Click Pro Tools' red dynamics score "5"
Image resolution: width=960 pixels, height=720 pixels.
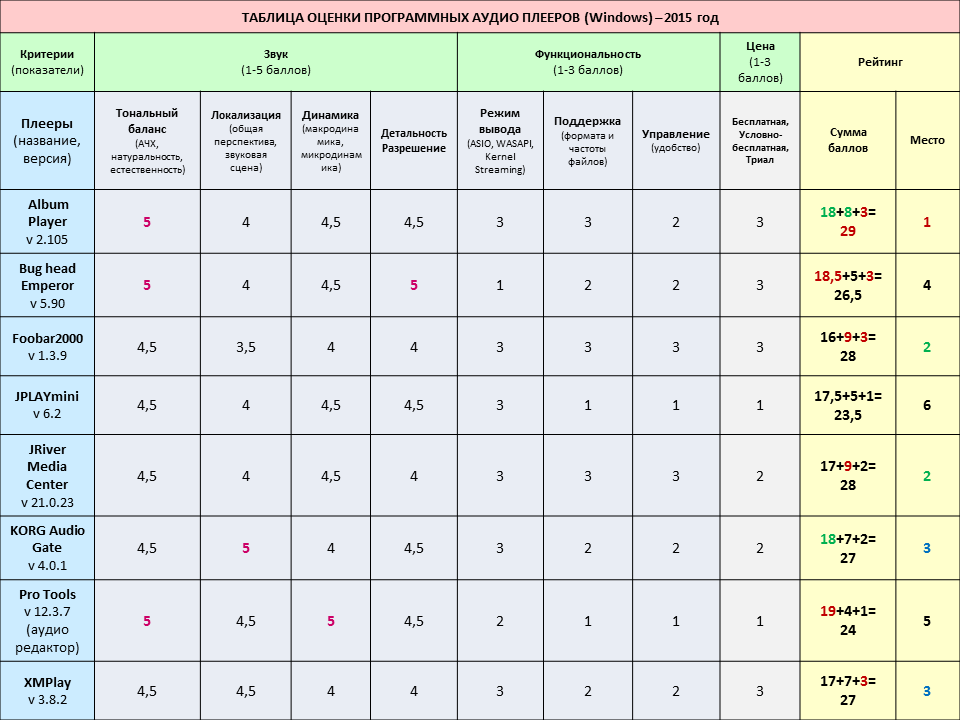[331, 621]
